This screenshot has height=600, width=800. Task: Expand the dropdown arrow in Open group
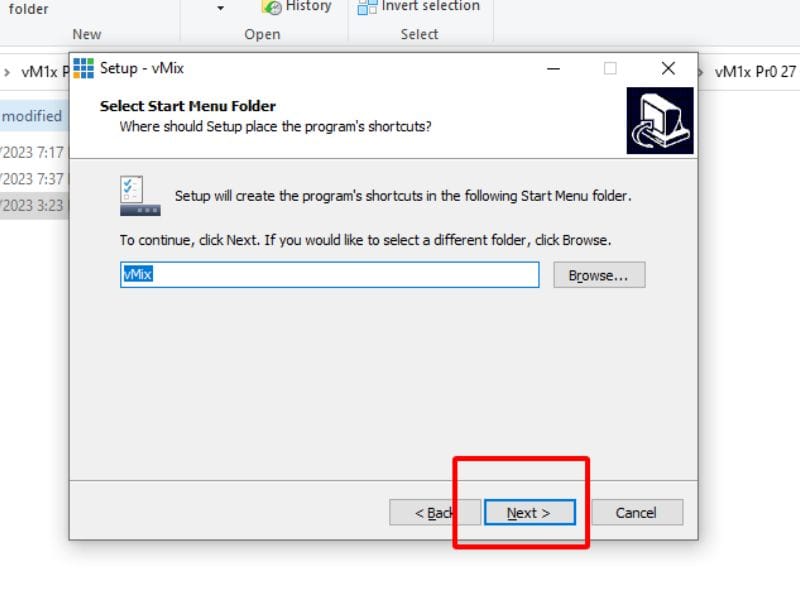220,8
